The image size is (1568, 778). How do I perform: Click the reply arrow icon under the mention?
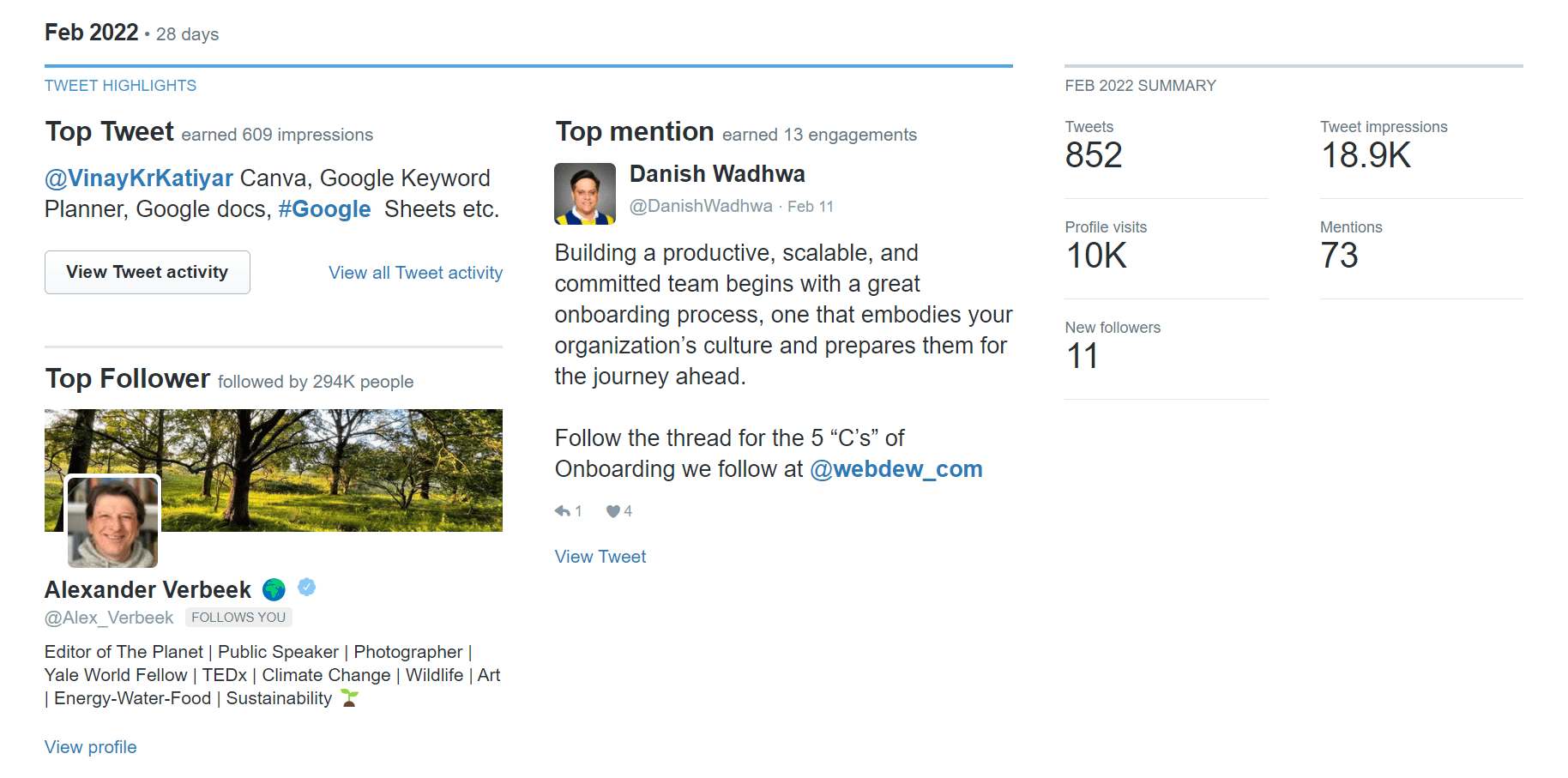pyautogui.click(x=562, y=511)
